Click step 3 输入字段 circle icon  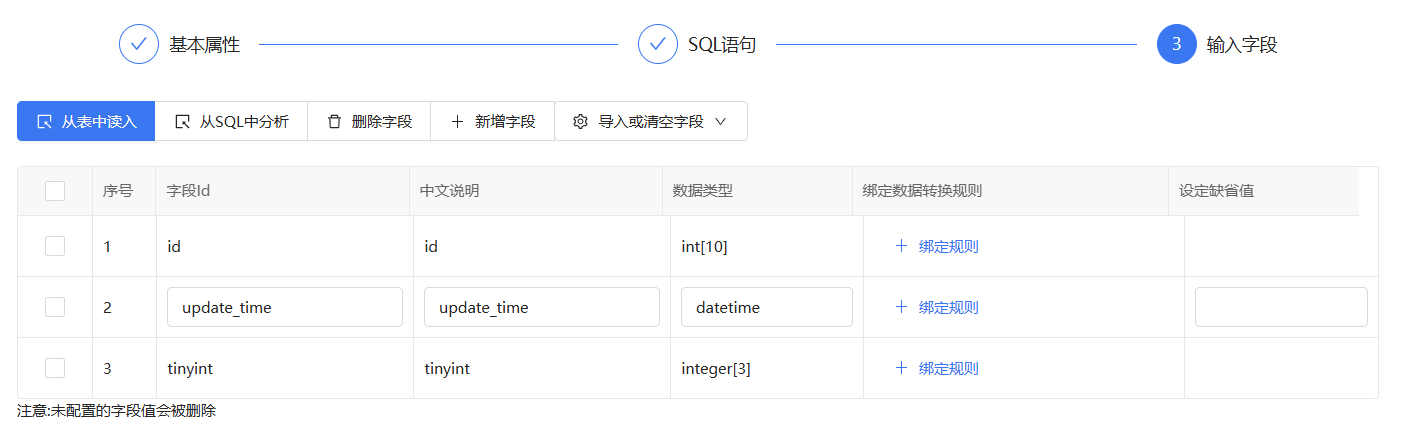click(1177, 44)
